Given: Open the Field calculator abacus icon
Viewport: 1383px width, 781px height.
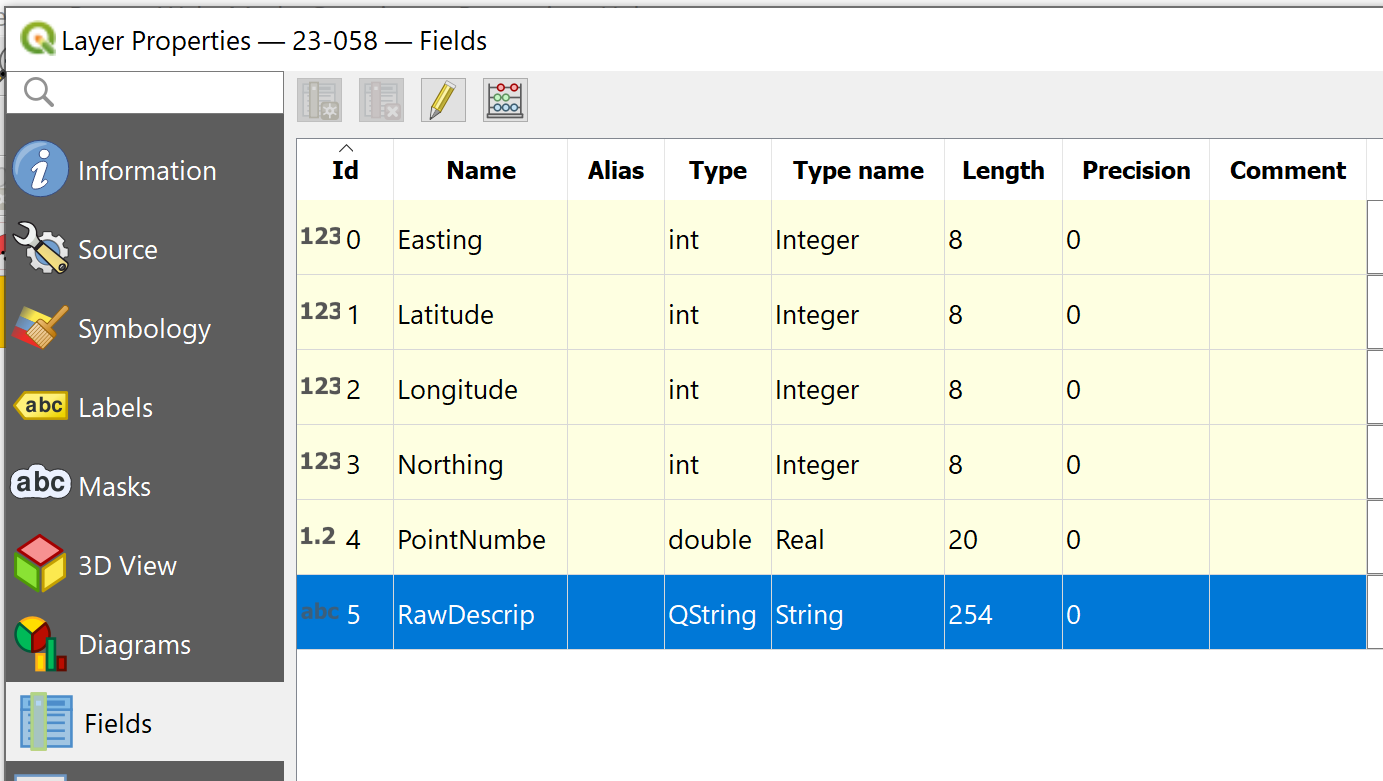Looking at the screenshot, I should [505, 100].
